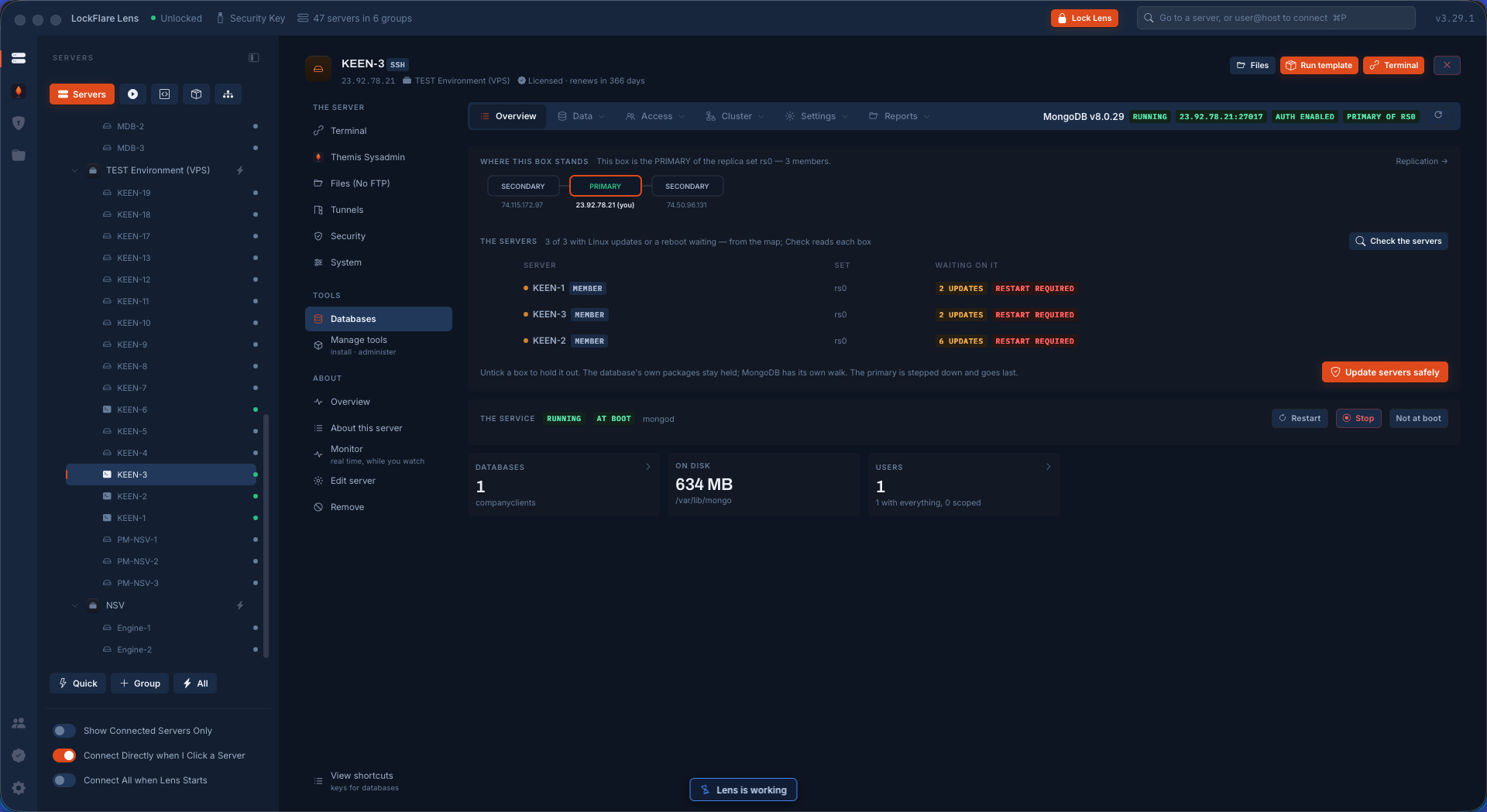This screenshot has height=812, width=1487.
Task: Click Run template
Action: [1319, 65]
